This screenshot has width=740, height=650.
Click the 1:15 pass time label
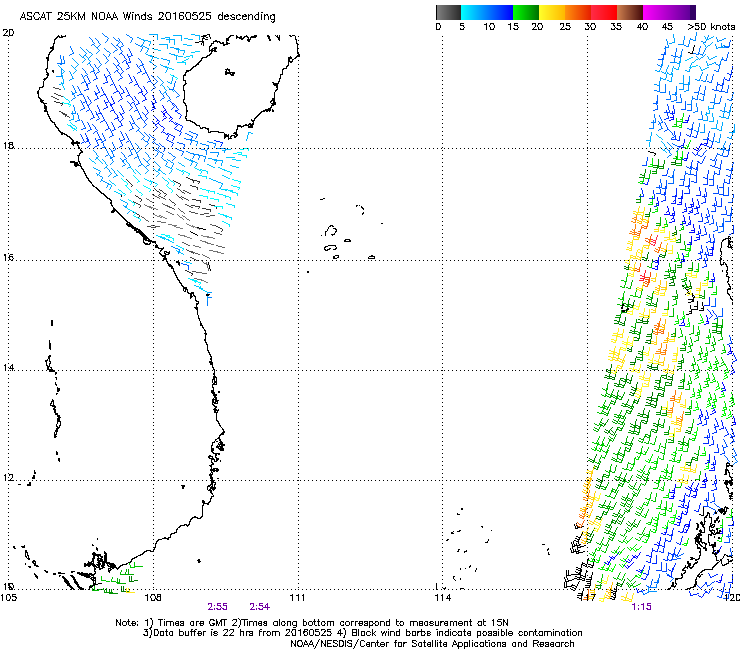coord(641,607)
